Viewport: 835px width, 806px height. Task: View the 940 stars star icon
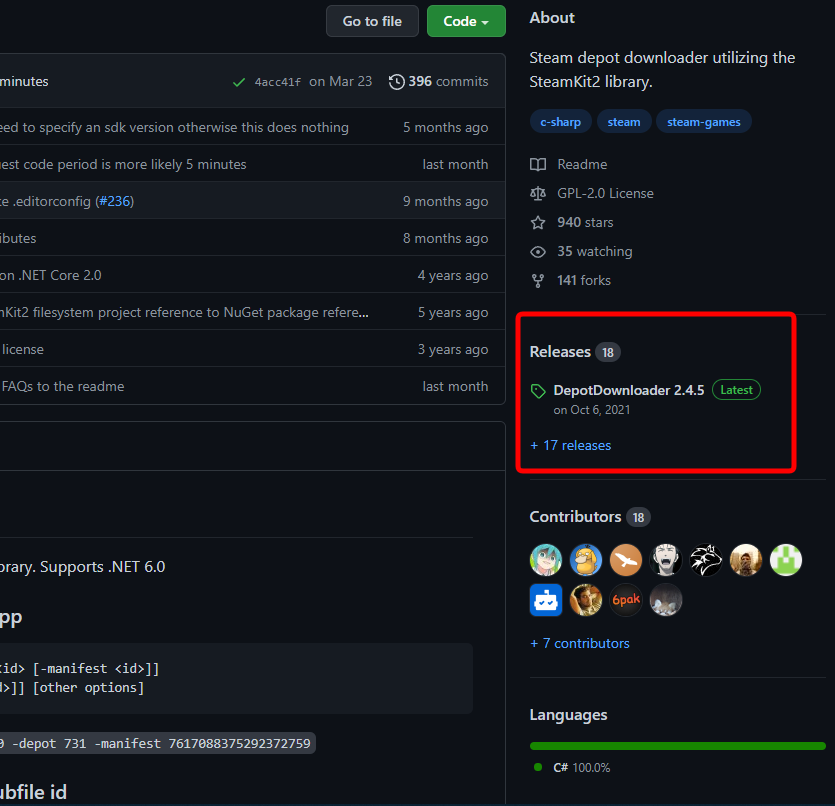(538, 222)
